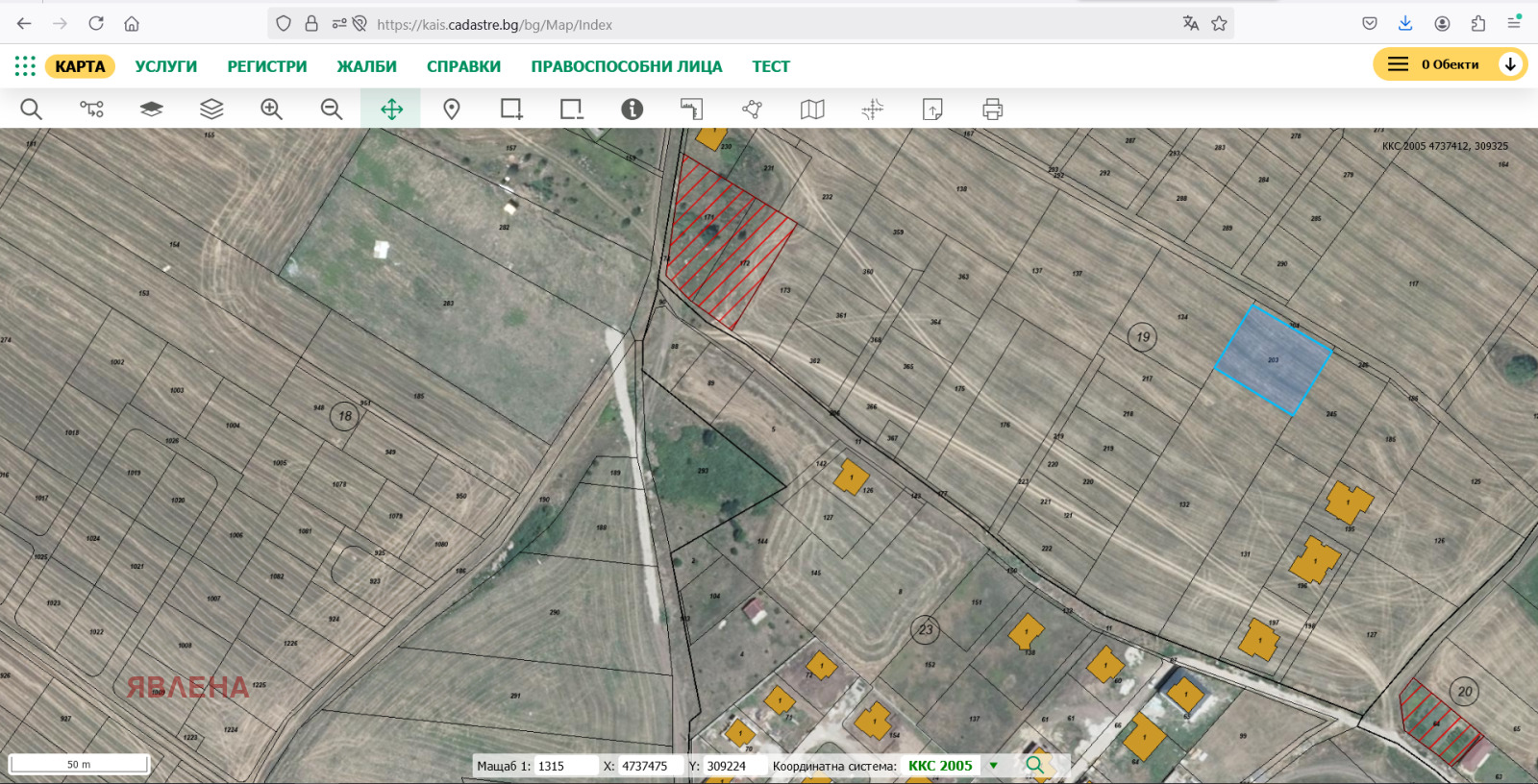This screenshot has height=784, width=1538.
Task: Click the zoom in magnifier tool
Action: click(271, 110)
